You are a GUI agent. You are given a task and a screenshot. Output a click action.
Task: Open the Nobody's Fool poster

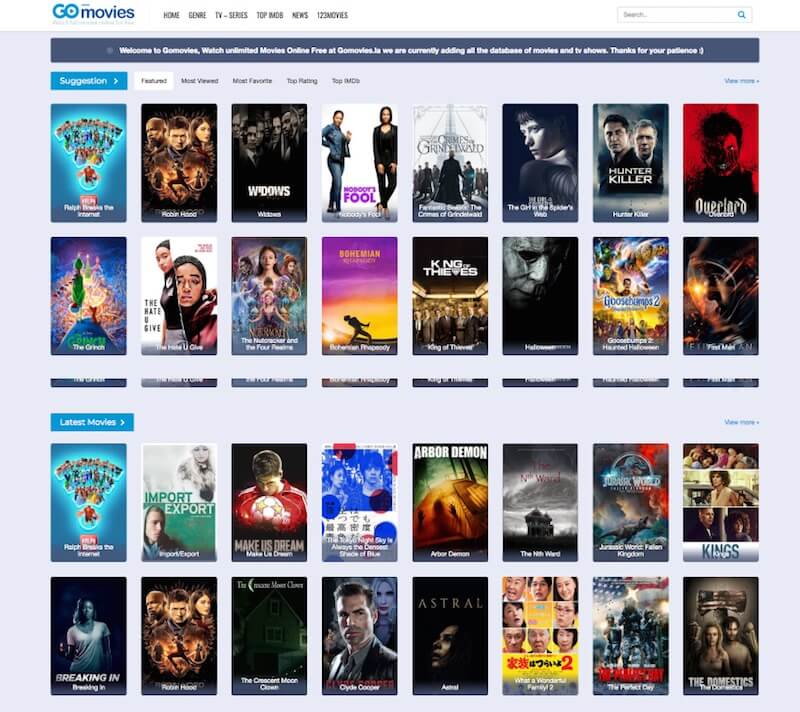pyautogui.click(x=360, y=163)
